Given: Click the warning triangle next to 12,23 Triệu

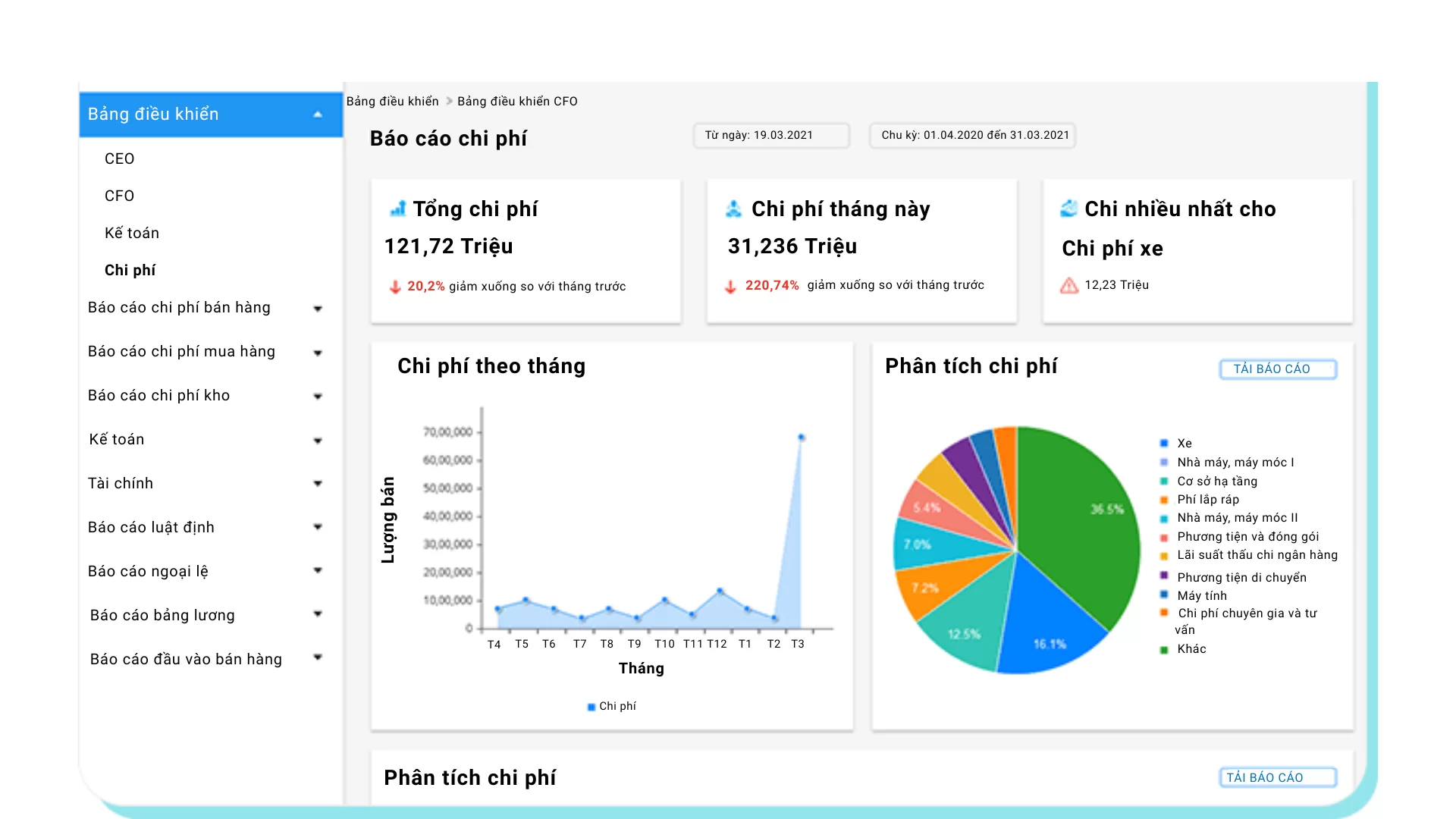Looking at the screenshot, I should 1069,286.
